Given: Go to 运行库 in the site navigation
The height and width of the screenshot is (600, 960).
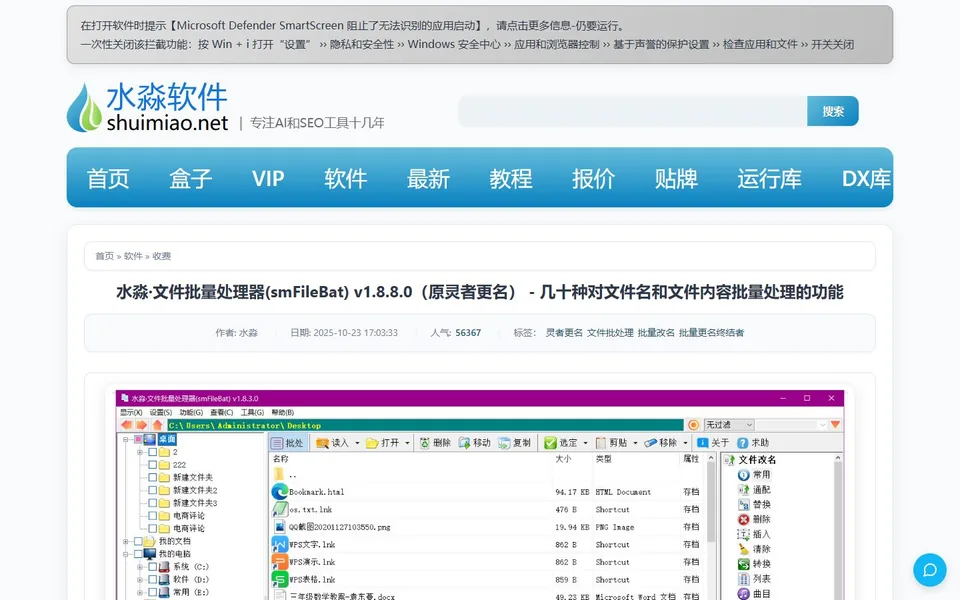Looking at the screenshot, I should pyautogui.click(x=769, y=179).
